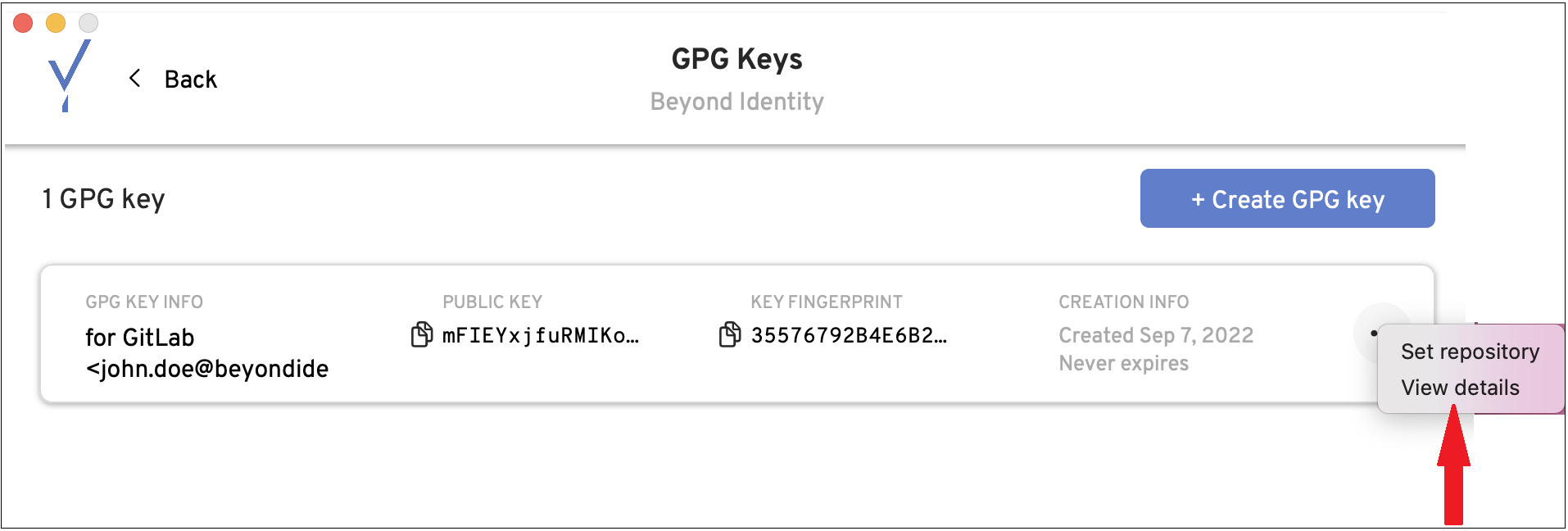Go Back using the Back text link
The width and height of the screenshot is (1568, 531).
tap(190, 79)
